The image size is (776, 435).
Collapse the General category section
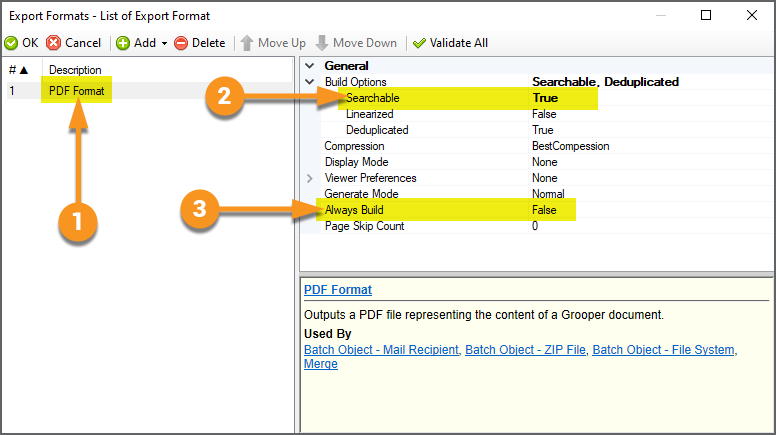click(310, 66)
